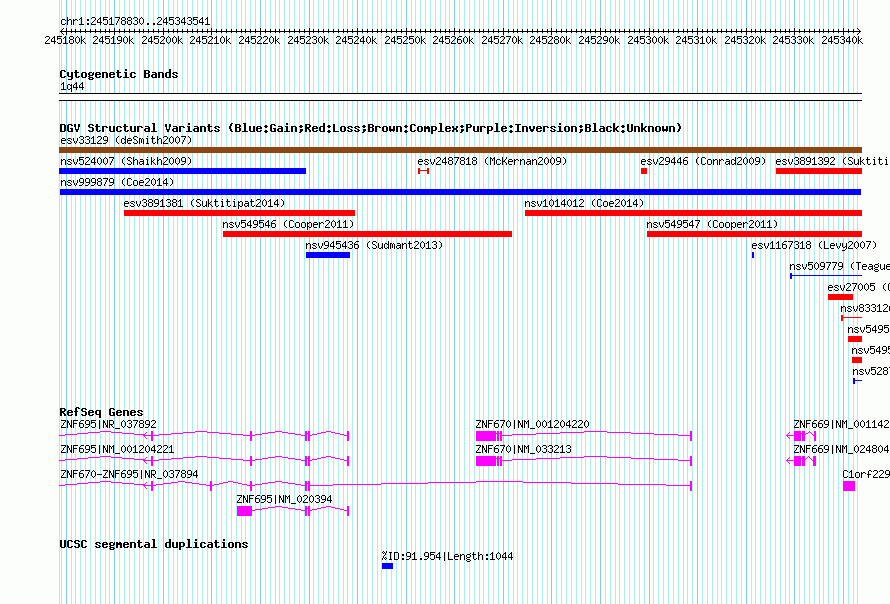The image size is (890, 604).
Task: Click the 245260k ruler tick label
Action: [x=453, y=40]
